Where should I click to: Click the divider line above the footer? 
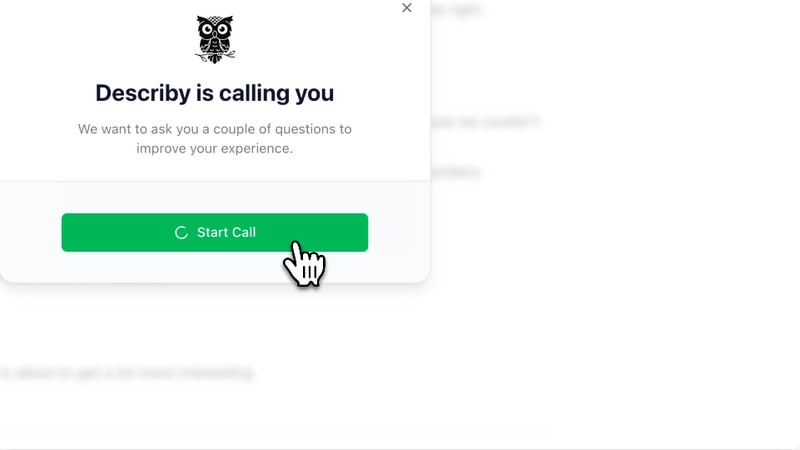[x=215, y=181]
